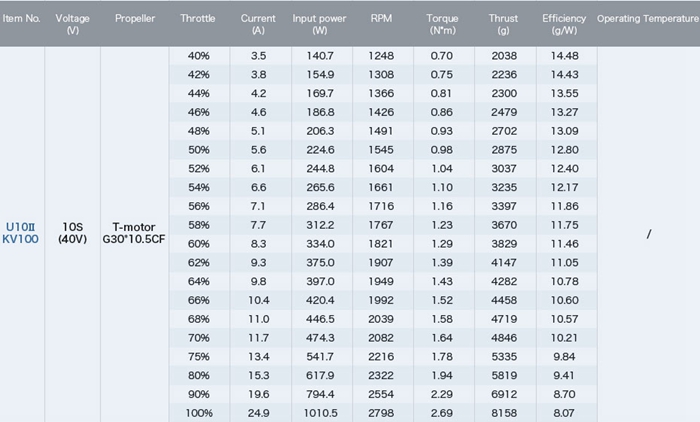Open the U10II KV100 item link

21,233
